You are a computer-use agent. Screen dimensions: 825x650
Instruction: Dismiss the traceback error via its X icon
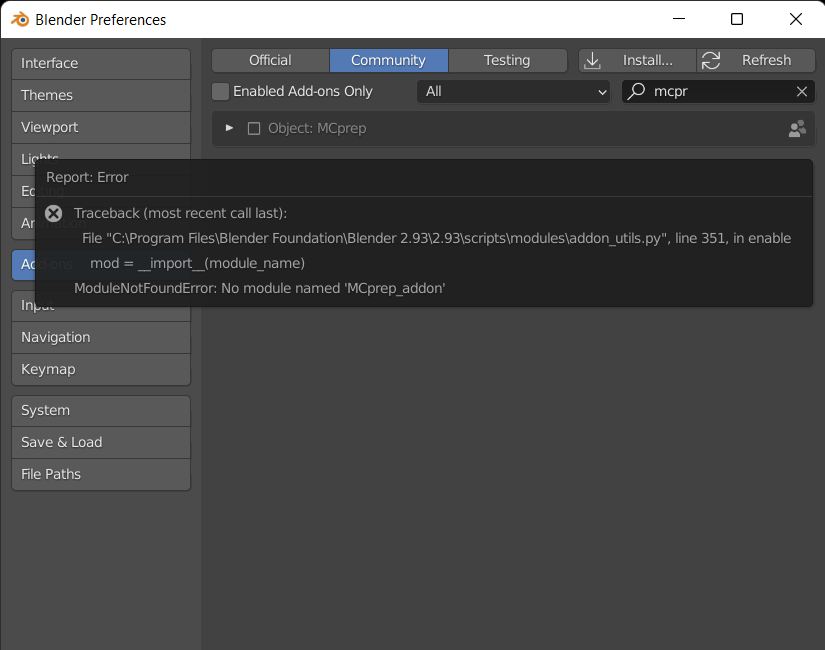tap(53, 212)
